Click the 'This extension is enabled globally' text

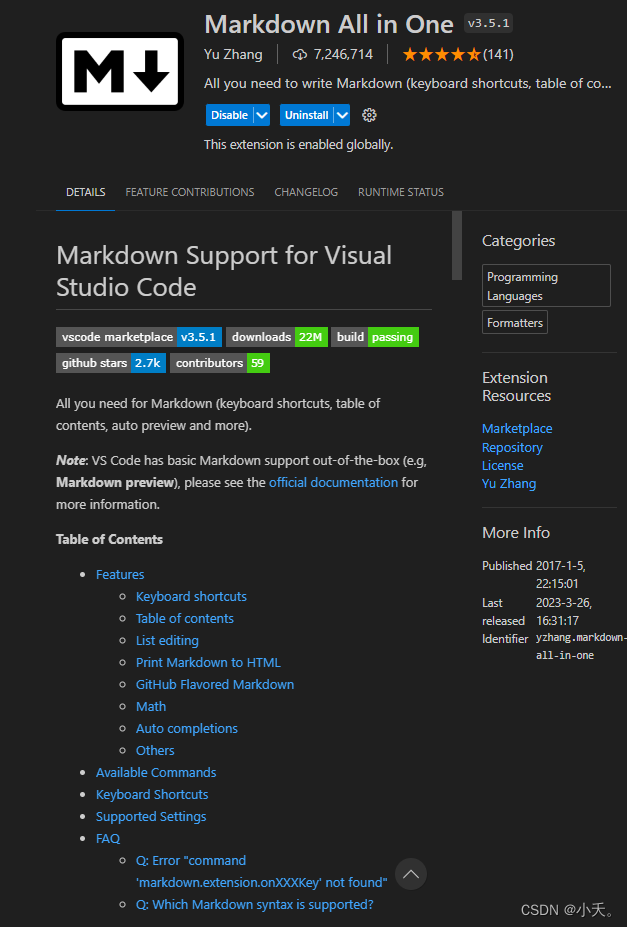298,145
